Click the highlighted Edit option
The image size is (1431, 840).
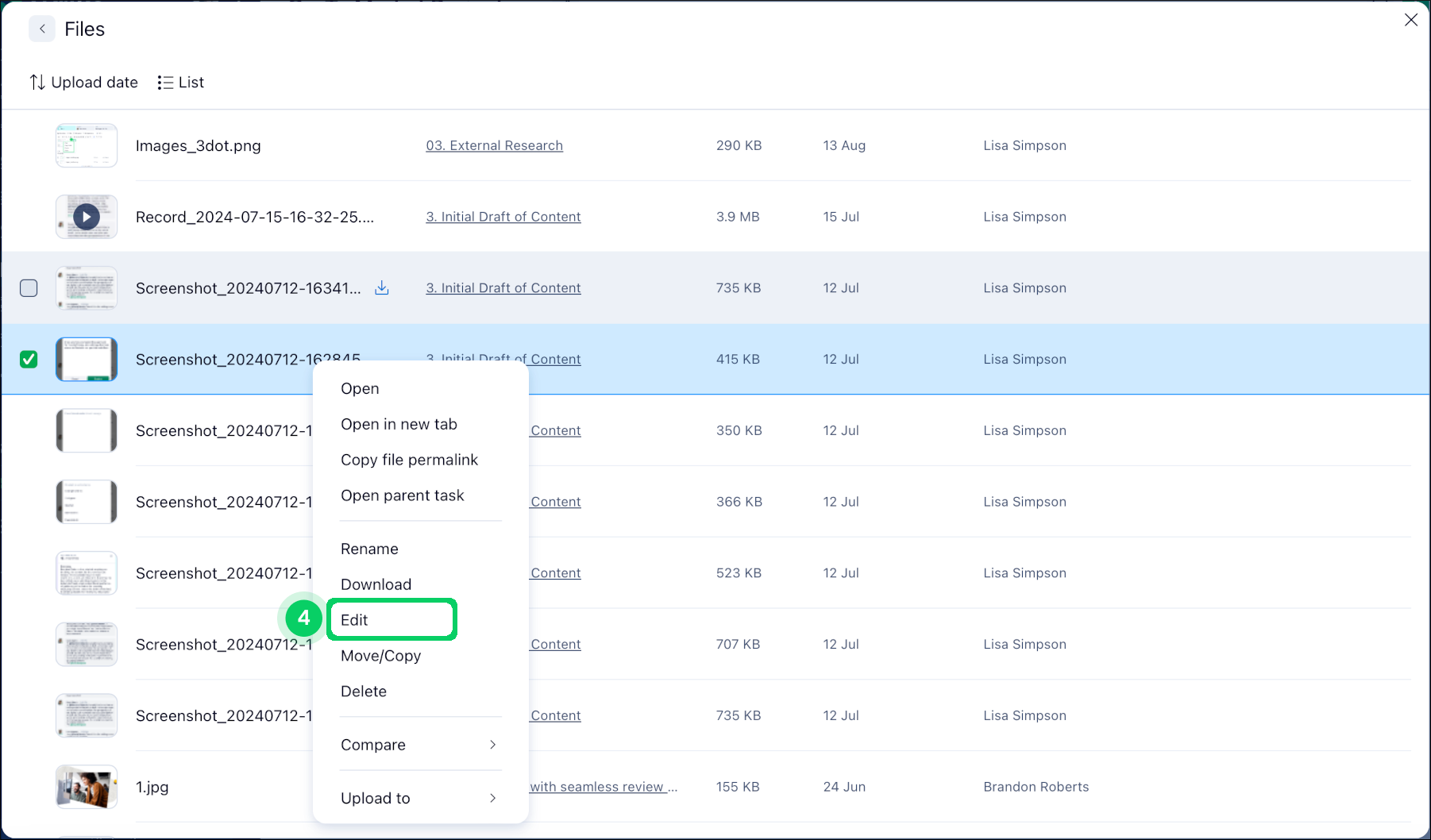click(x=354, y=619)
